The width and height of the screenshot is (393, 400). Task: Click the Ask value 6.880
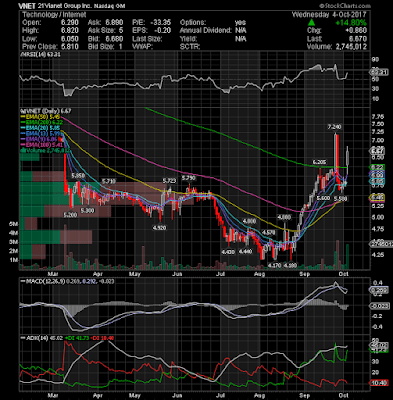(x=114, y=23)
